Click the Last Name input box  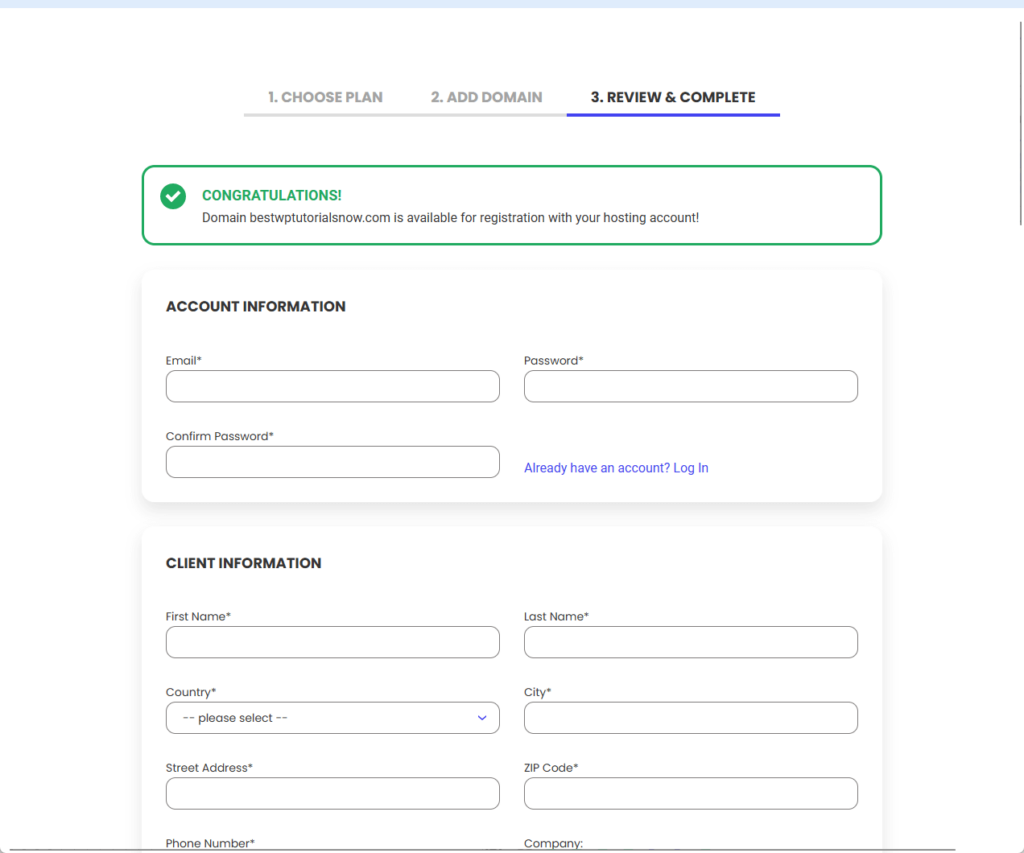pyautogui.click(x=690, y=642)
